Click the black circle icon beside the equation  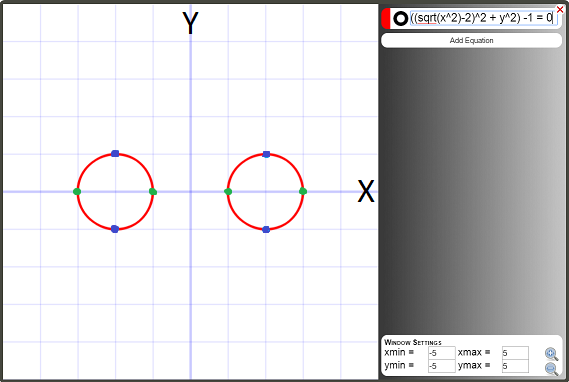click(401, 19)
